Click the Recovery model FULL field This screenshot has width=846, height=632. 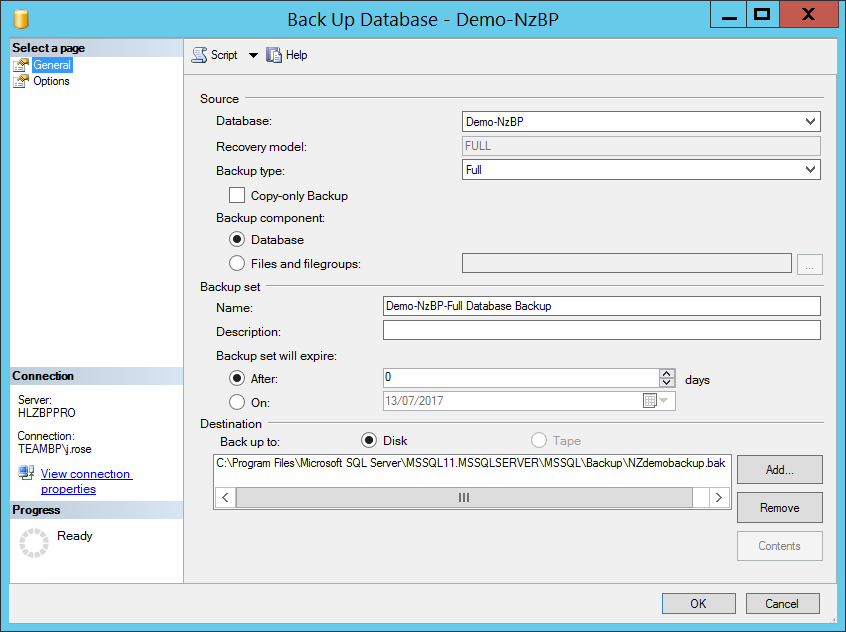[641, 146]
